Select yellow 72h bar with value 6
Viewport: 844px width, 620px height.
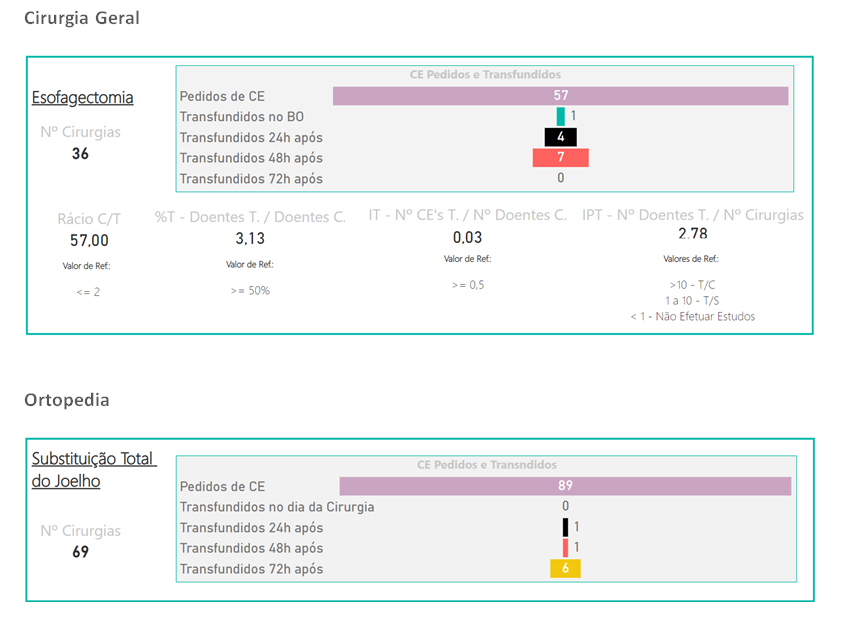coord(565,569)
